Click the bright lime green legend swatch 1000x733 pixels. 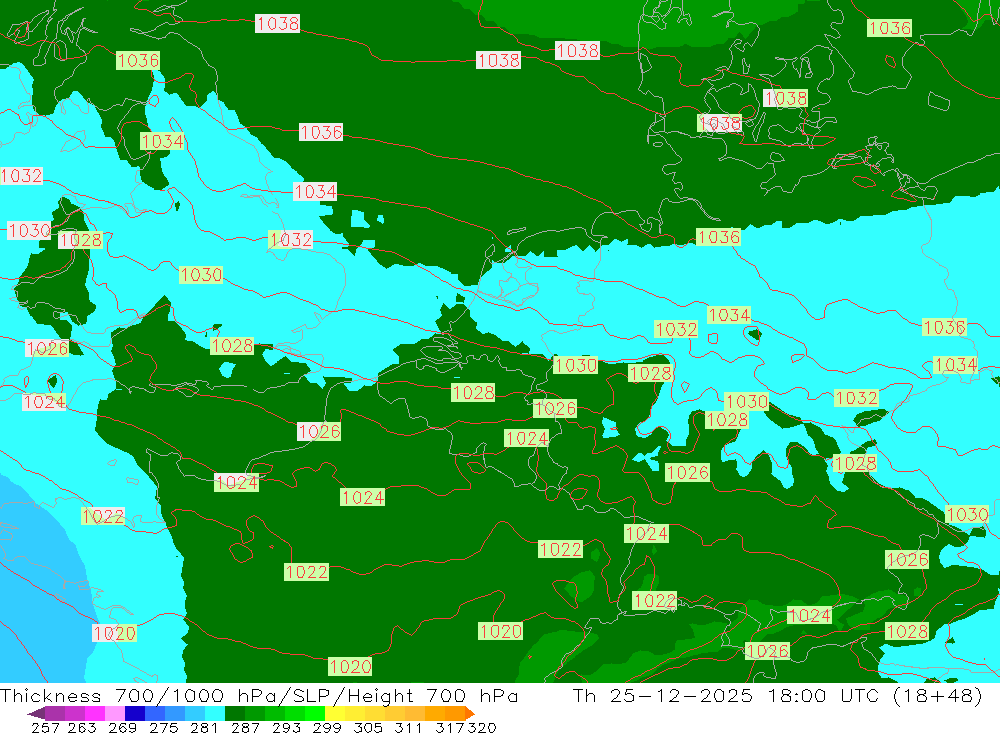(315, 713)
